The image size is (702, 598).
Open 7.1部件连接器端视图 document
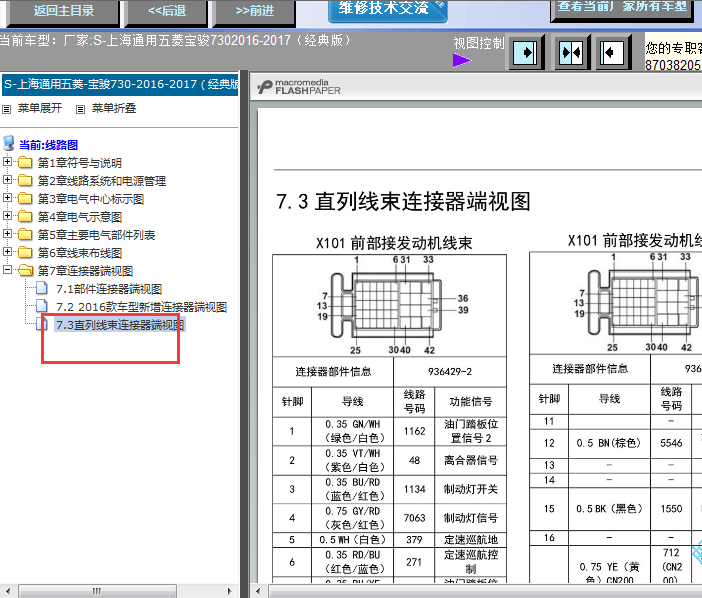[109, 289]
